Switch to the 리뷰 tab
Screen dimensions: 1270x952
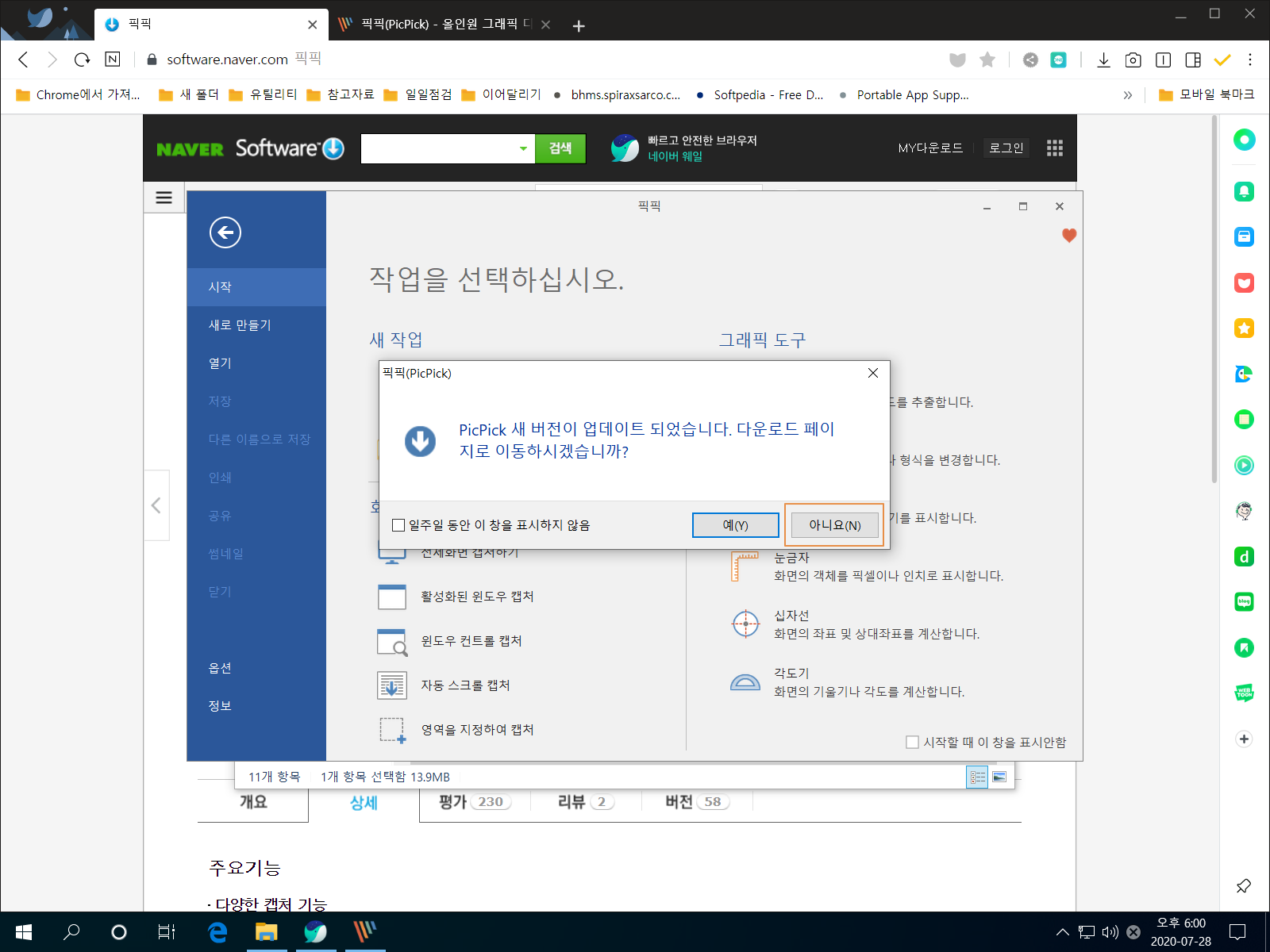point(587,802)
